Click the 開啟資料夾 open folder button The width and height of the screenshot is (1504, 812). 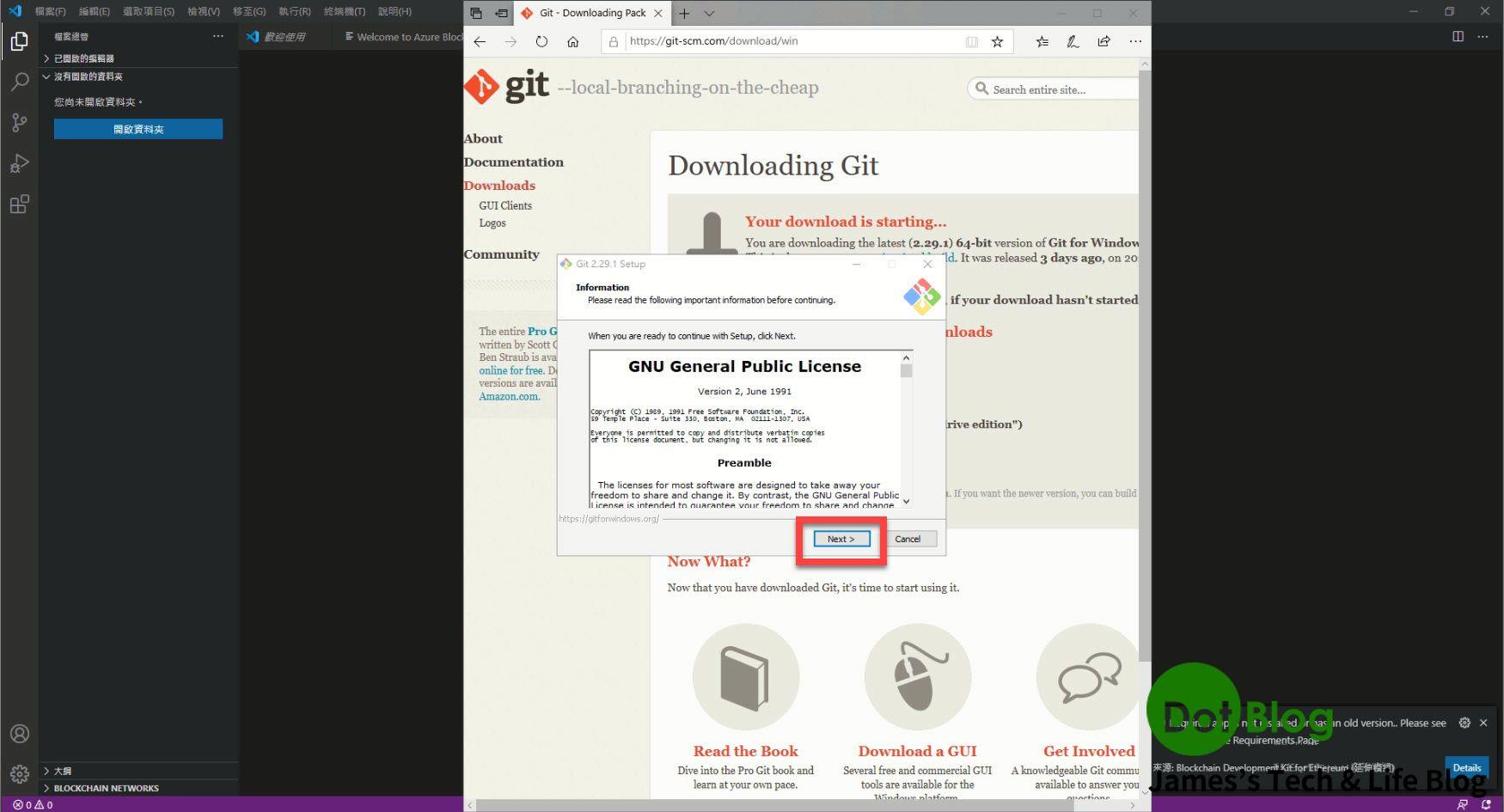click(x=138, y=129)
